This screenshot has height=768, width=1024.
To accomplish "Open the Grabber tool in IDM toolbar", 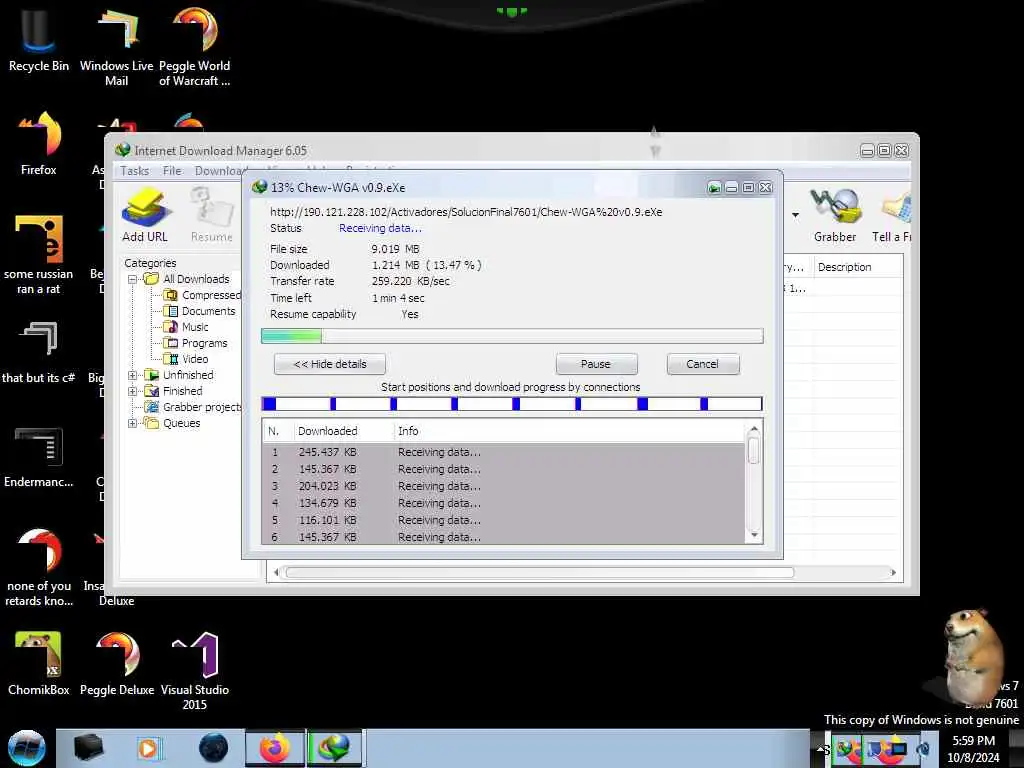I will click(x=835, y=216).
